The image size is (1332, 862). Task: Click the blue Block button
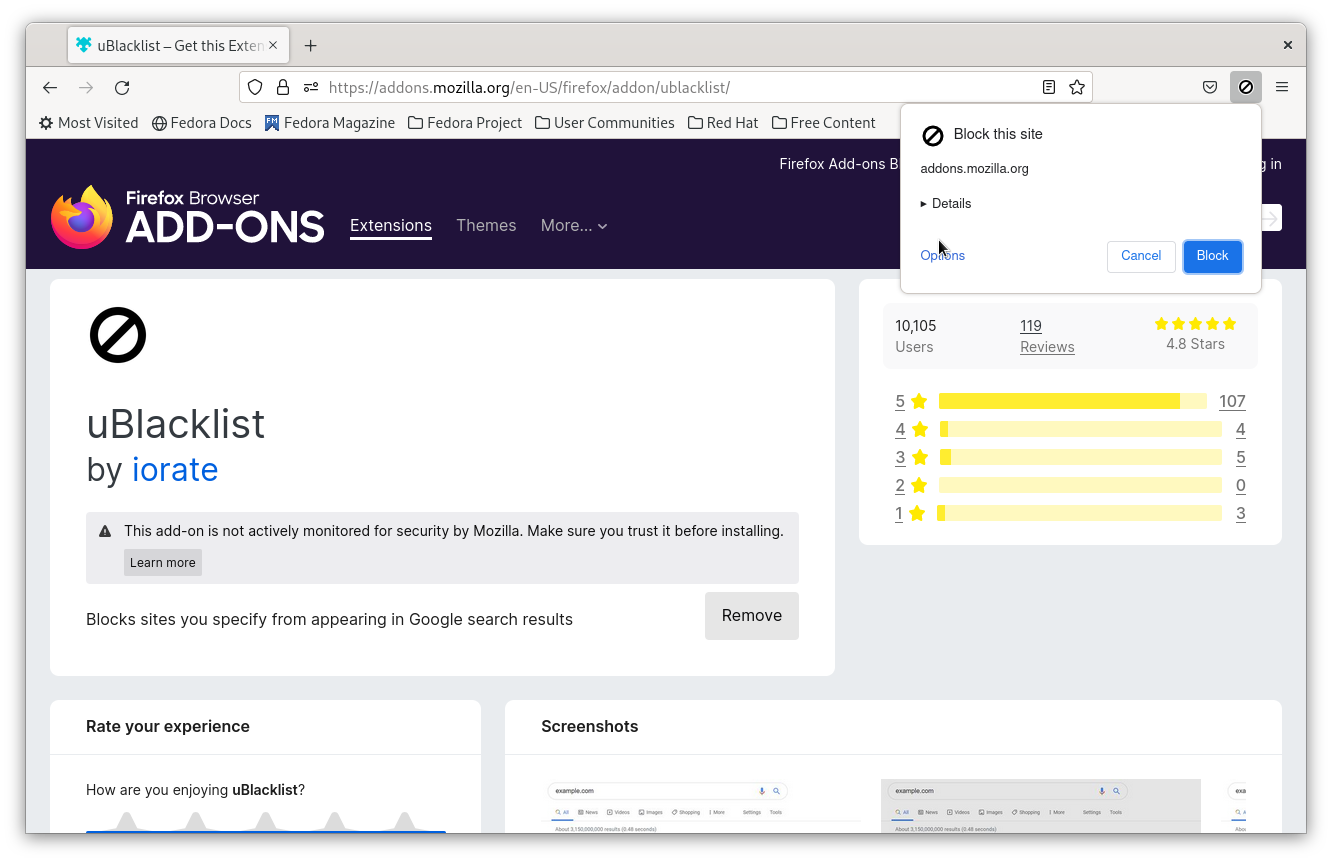(x=1213, y=256)
